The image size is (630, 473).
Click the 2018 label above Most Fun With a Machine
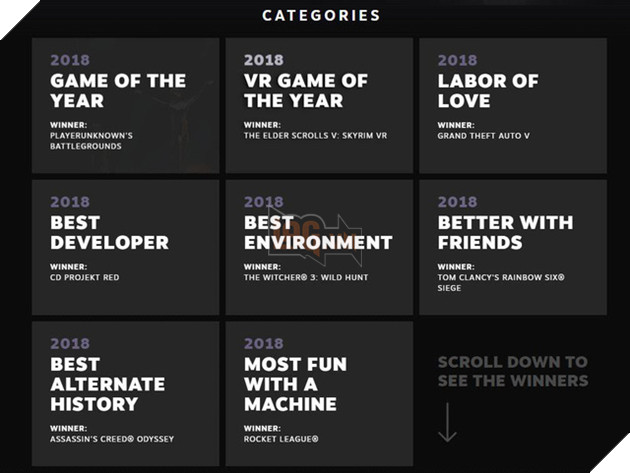[264, 344]
